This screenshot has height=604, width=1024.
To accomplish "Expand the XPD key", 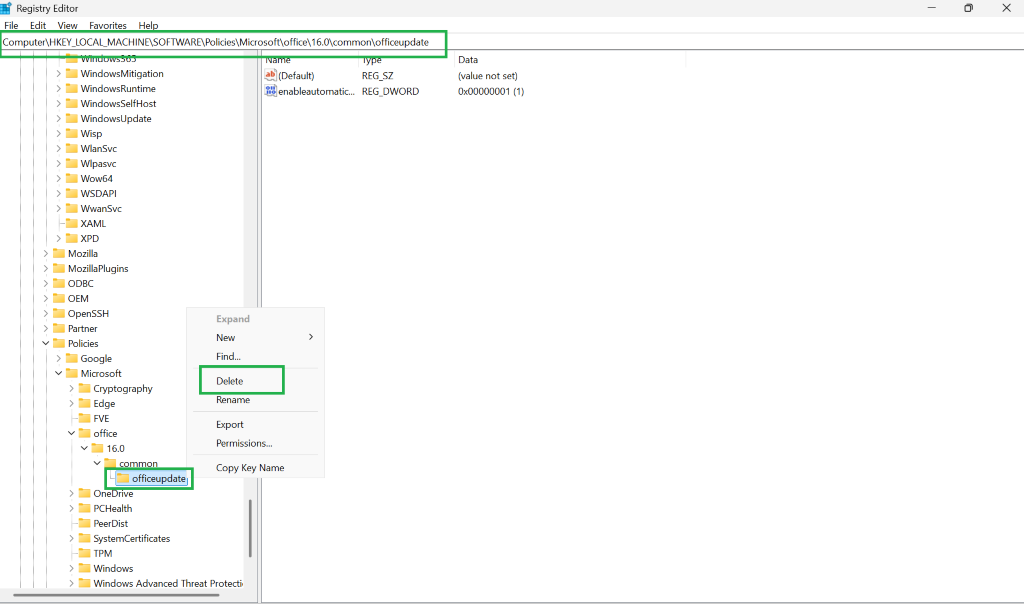I will [58, 239].
